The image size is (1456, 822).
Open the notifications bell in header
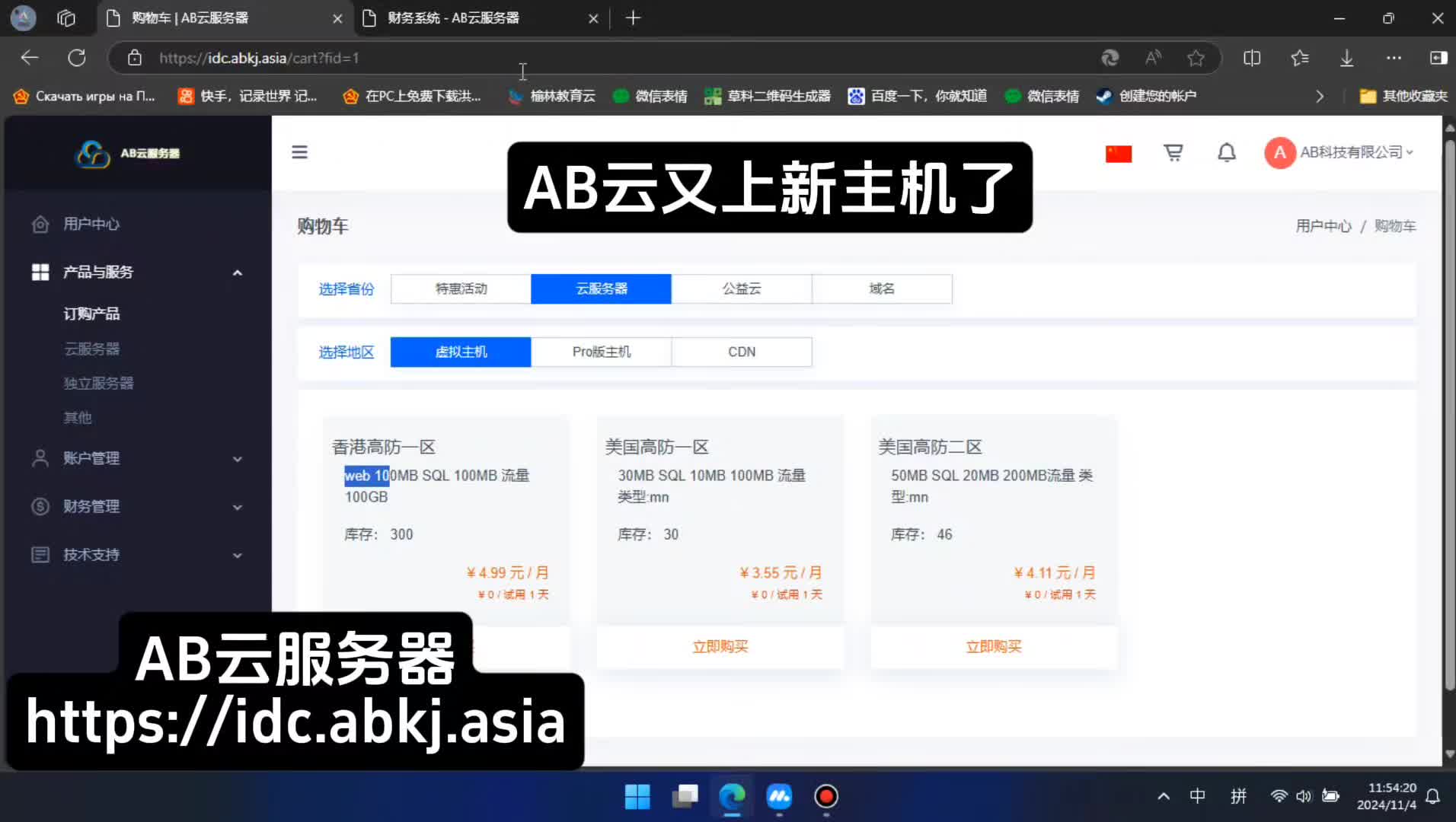pos(1227,153)
